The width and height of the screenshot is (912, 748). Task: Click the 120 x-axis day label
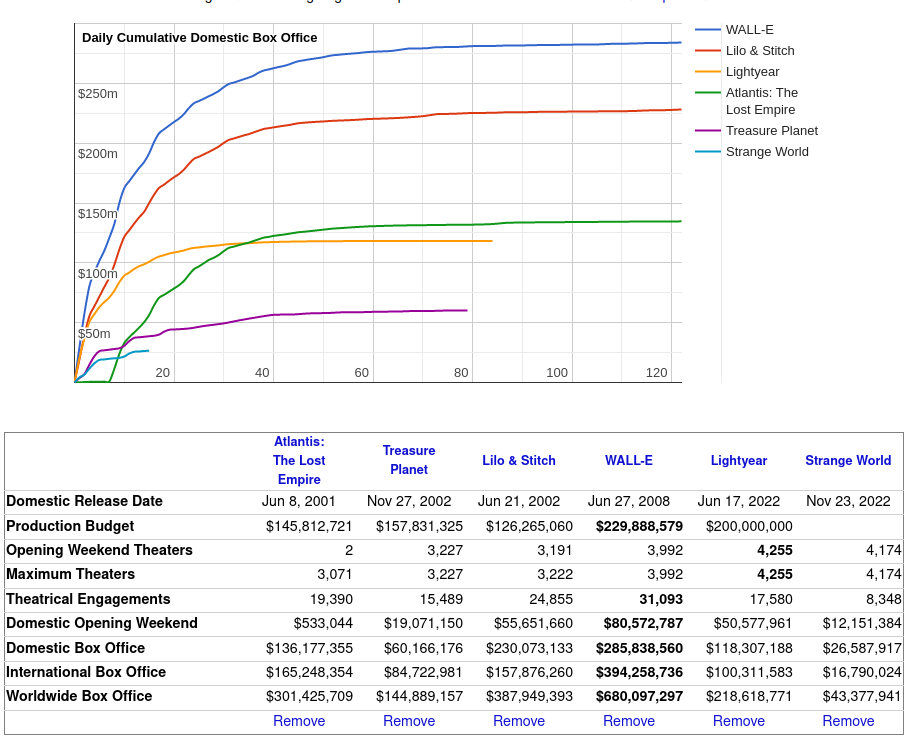pyautogui.click(x=657, y=372)
